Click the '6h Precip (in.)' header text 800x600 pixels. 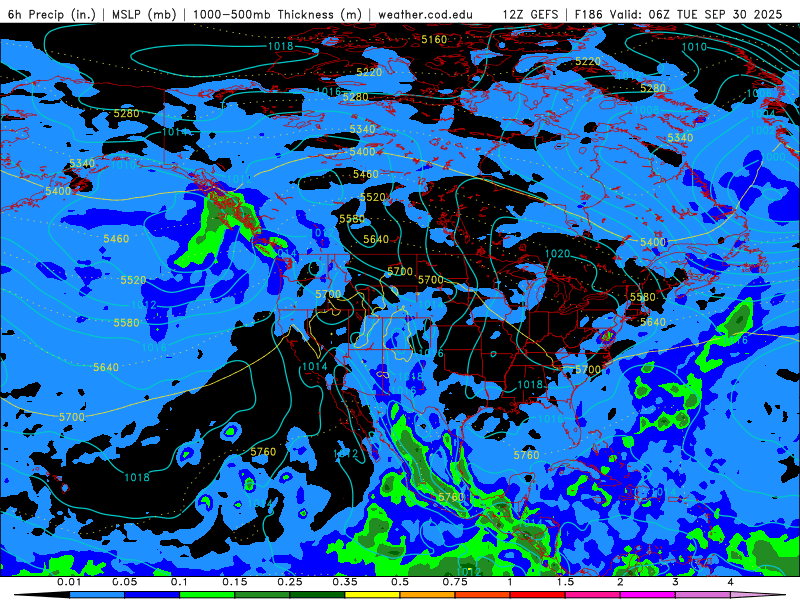tap(52, 14)
